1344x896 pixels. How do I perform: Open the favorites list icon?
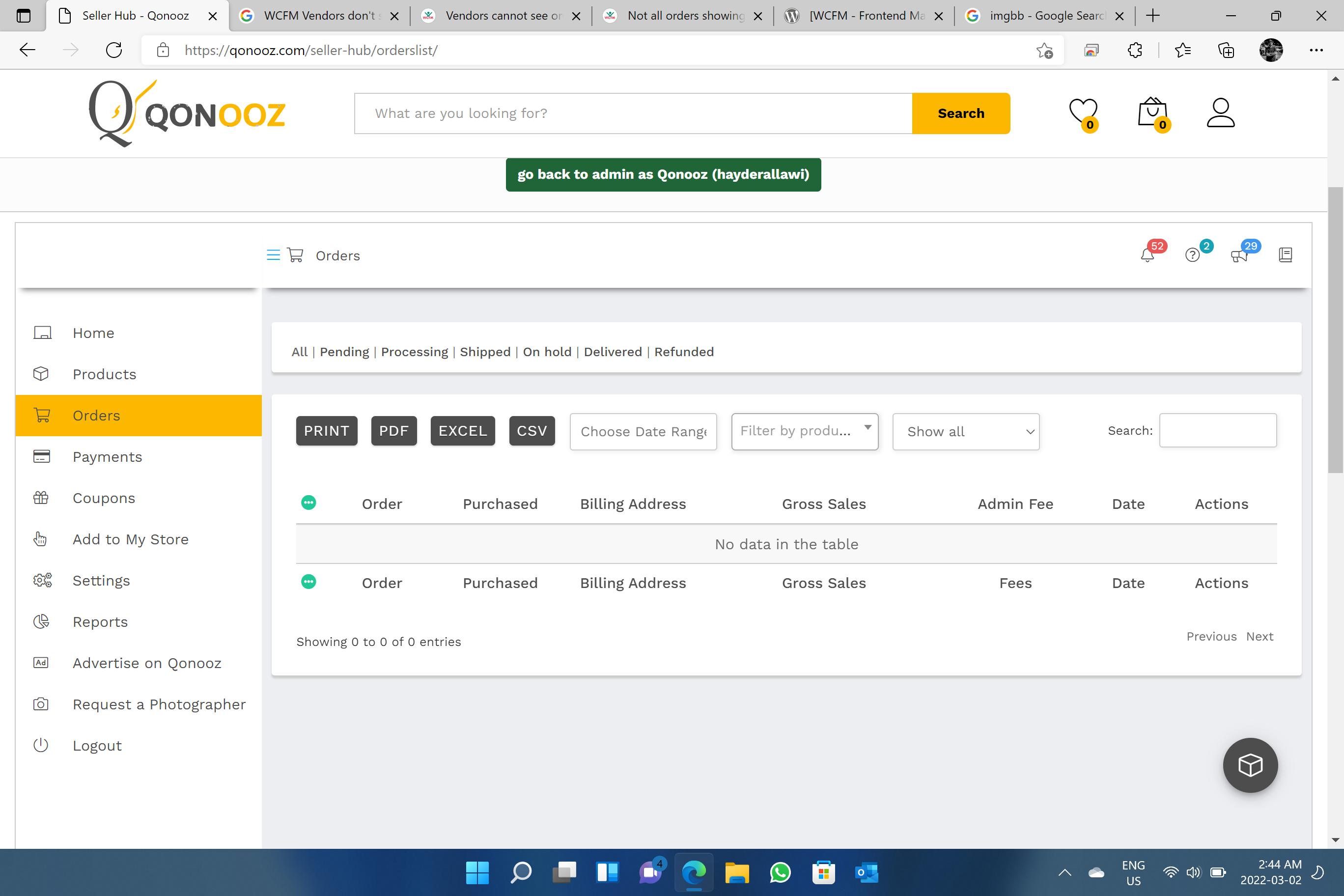tap(1183, 50)
